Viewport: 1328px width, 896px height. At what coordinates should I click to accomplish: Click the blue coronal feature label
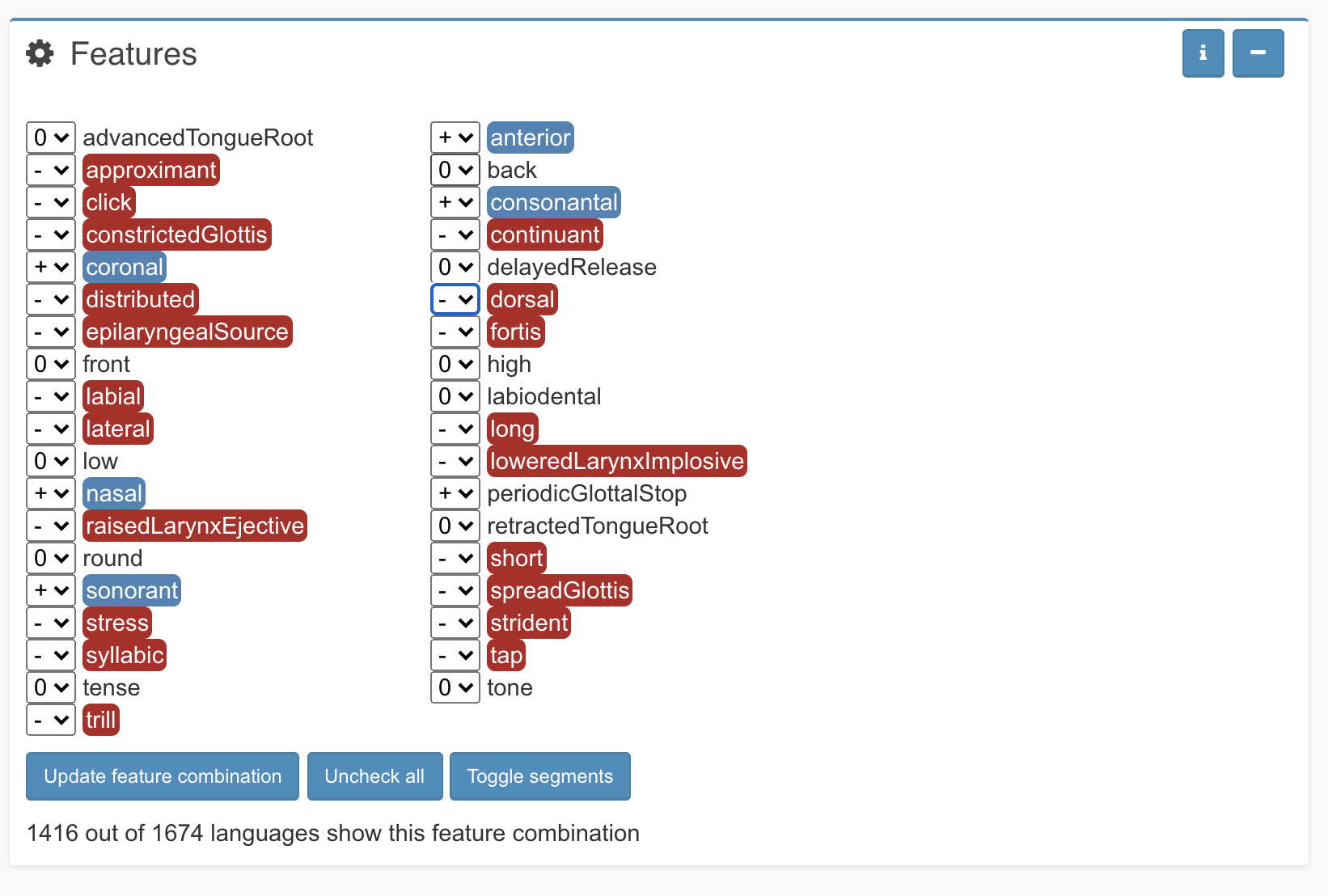[x=125, y=267]
